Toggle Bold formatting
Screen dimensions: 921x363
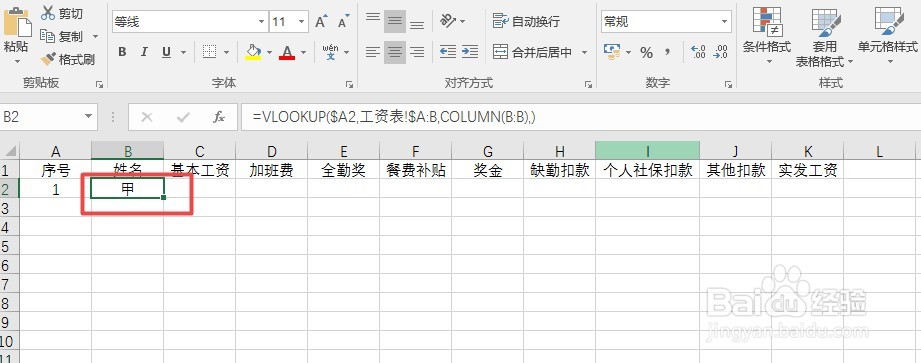[x=122, y=52]
